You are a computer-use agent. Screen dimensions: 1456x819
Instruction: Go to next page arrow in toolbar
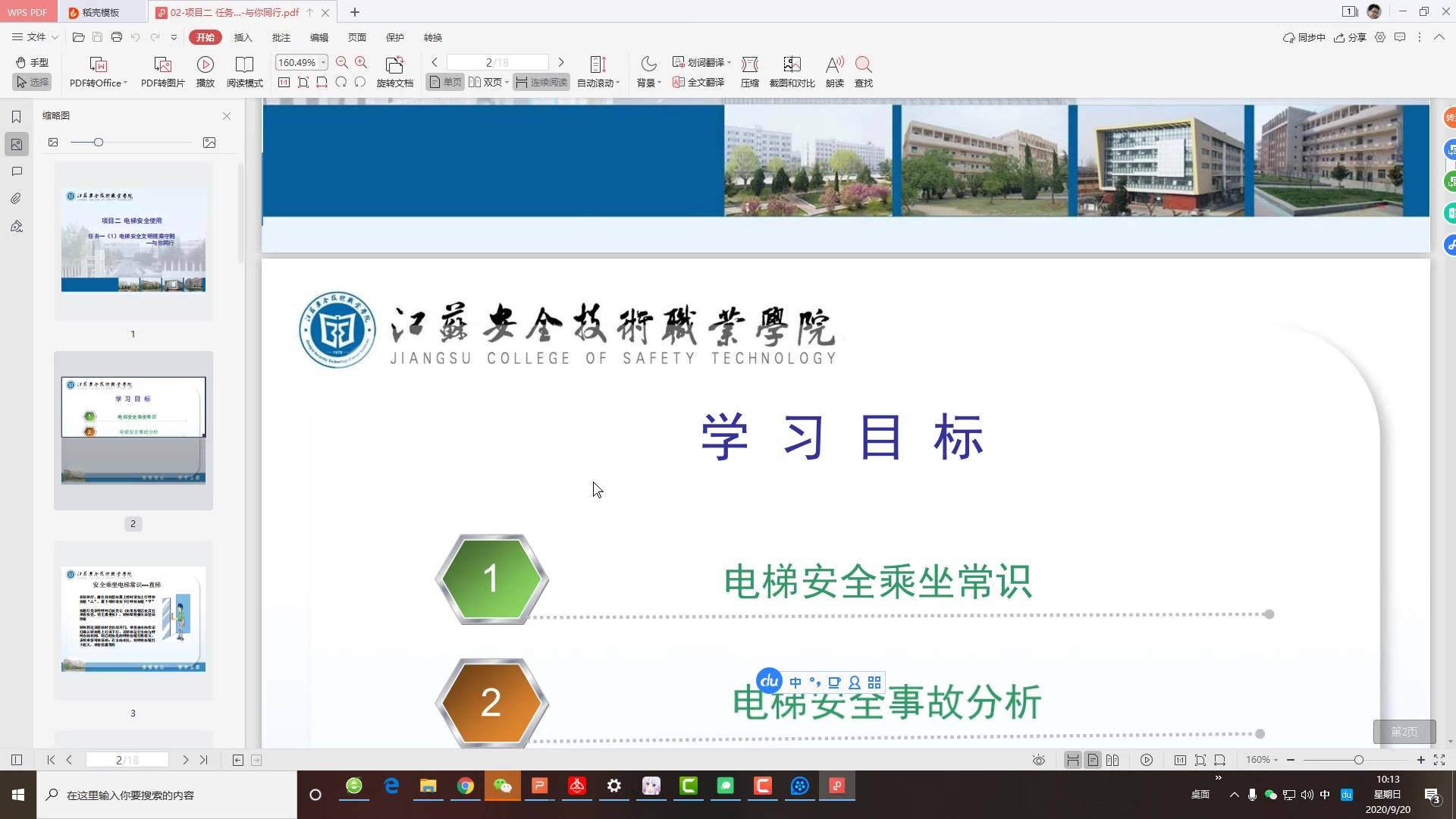coord(561,62)
